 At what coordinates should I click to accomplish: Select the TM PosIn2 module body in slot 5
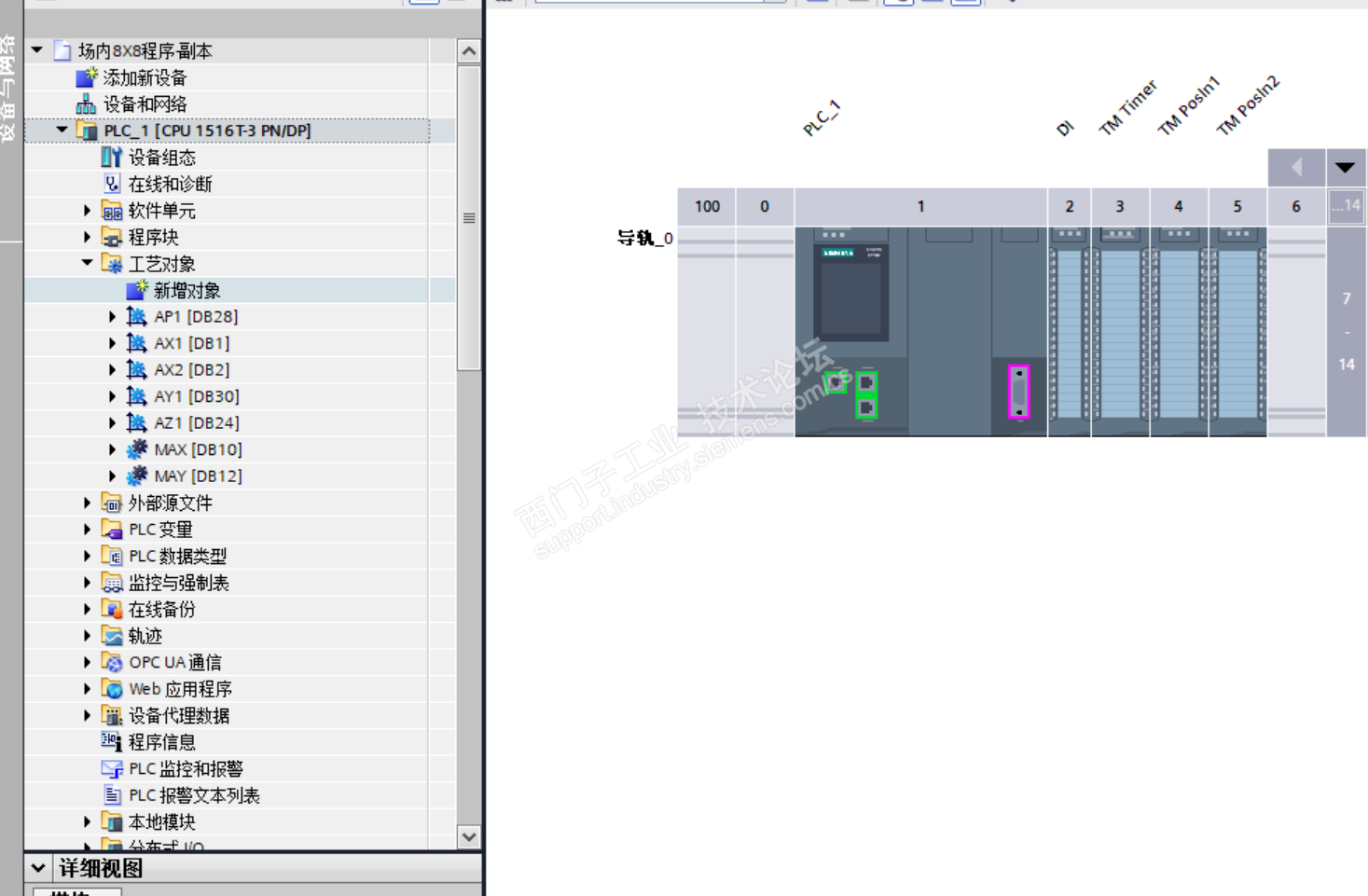[x=1237, y=331]
